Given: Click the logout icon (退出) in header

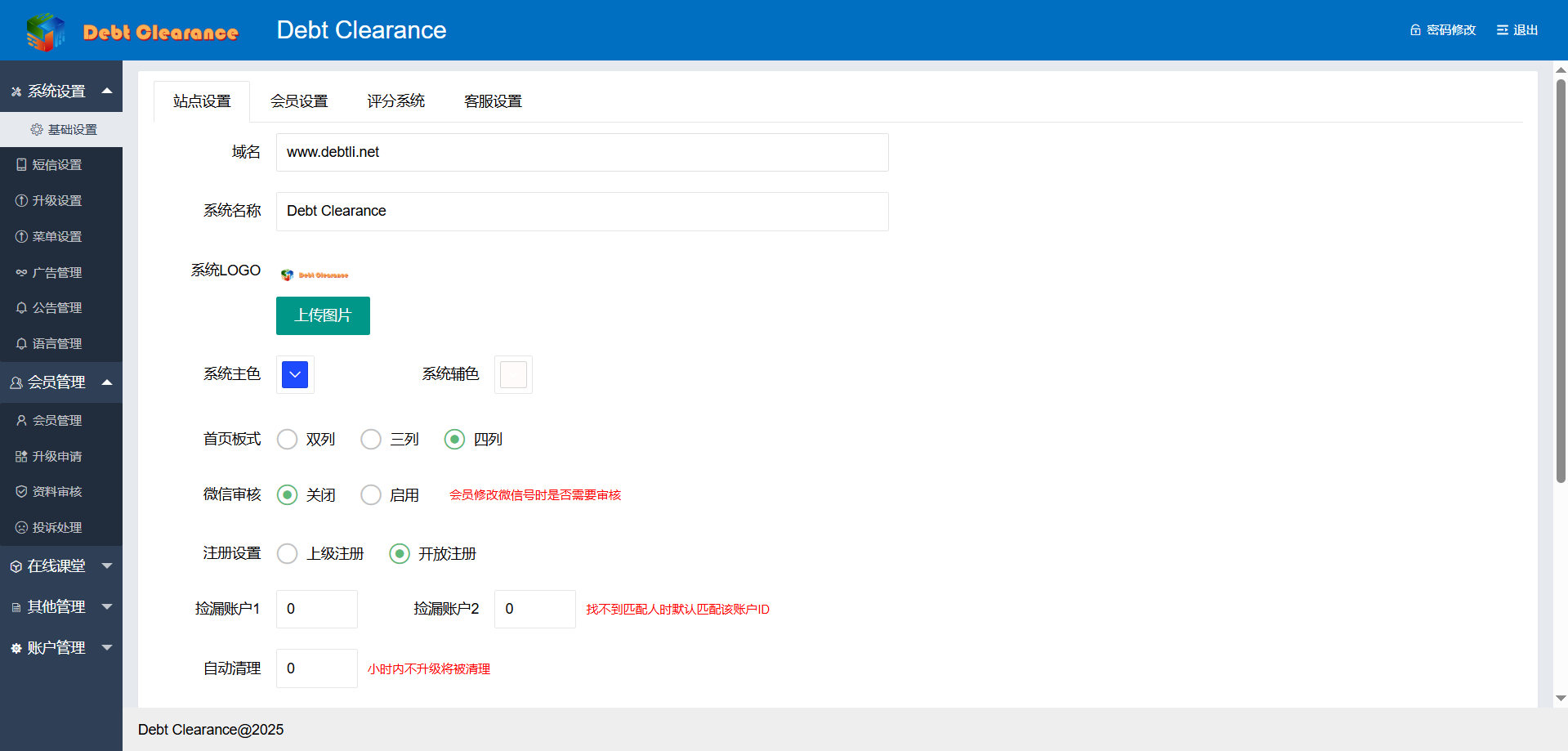Looking at the screenshot, I should click(1502, 30).
